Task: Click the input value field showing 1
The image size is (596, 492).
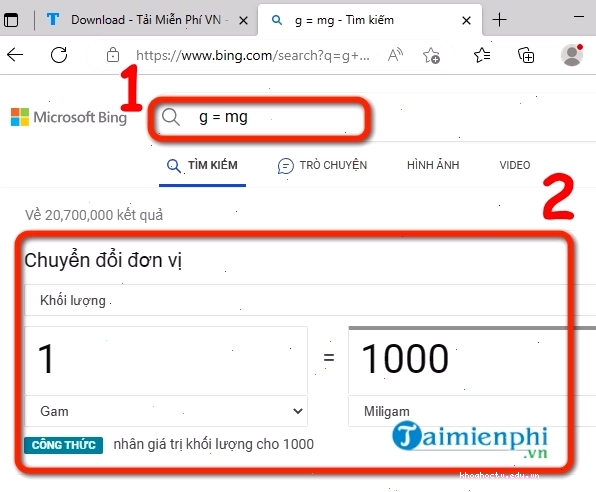Action: [166, 360]
